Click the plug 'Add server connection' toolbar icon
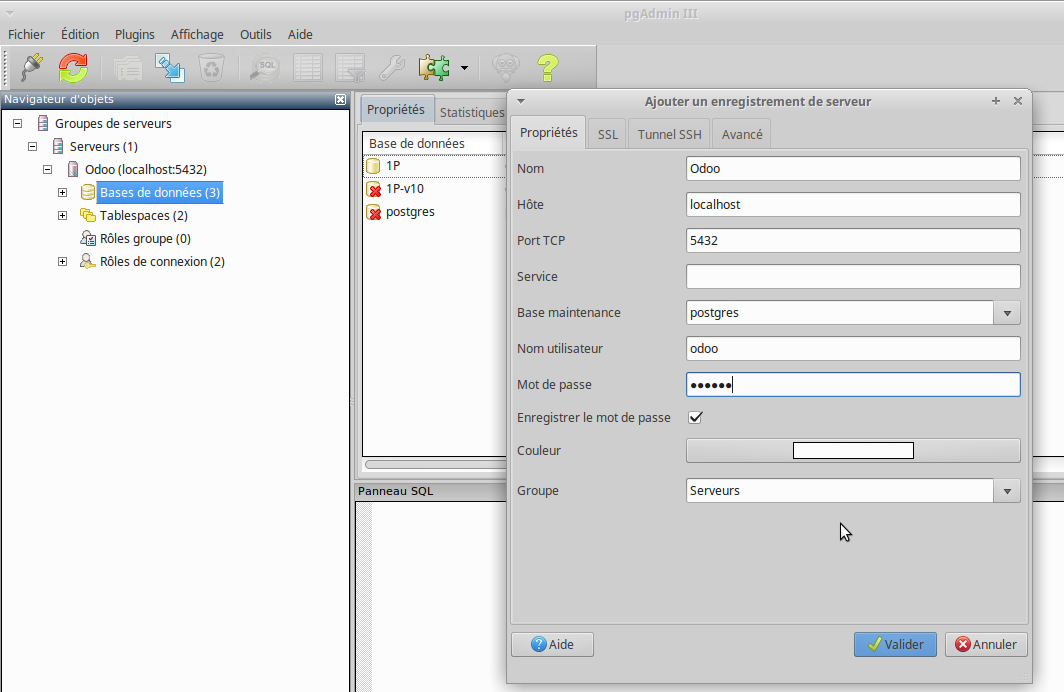1064x692 pixels. (32, 67)
